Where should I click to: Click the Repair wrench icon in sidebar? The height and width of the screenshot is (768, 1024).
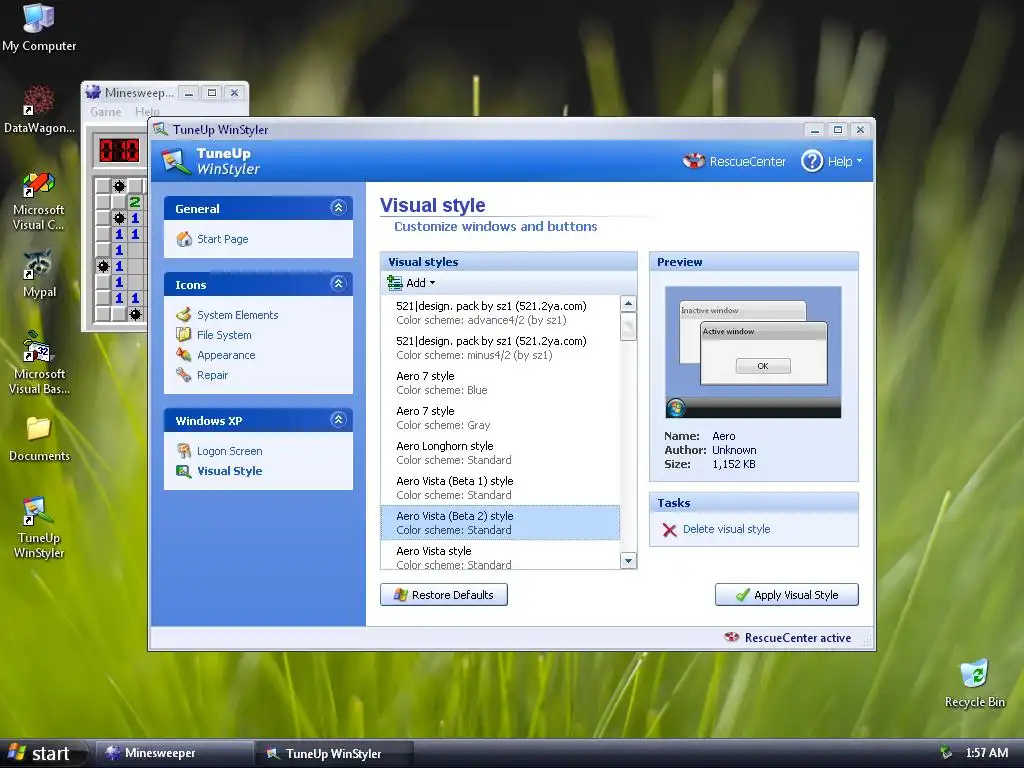pyautogui.click(x=184, y=375)
